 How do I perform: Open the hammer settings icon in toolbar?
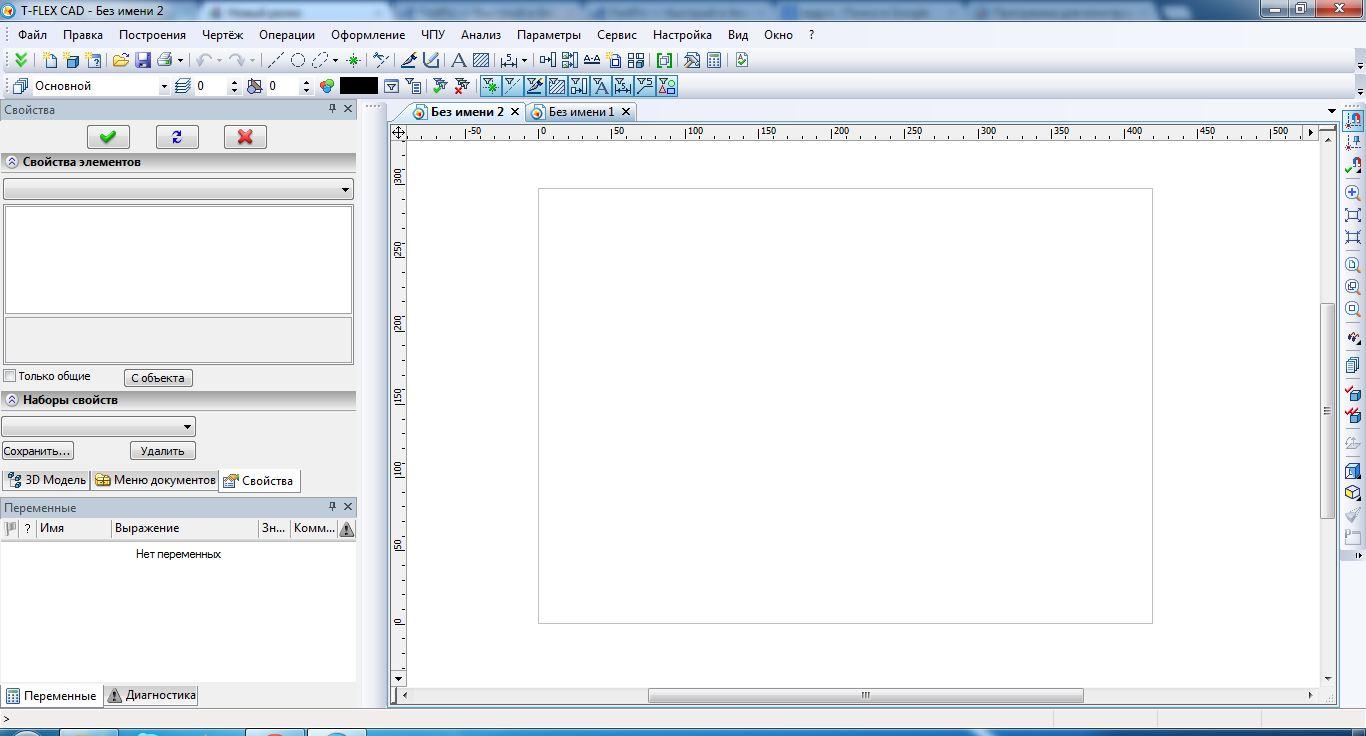[x=692, y=60]
